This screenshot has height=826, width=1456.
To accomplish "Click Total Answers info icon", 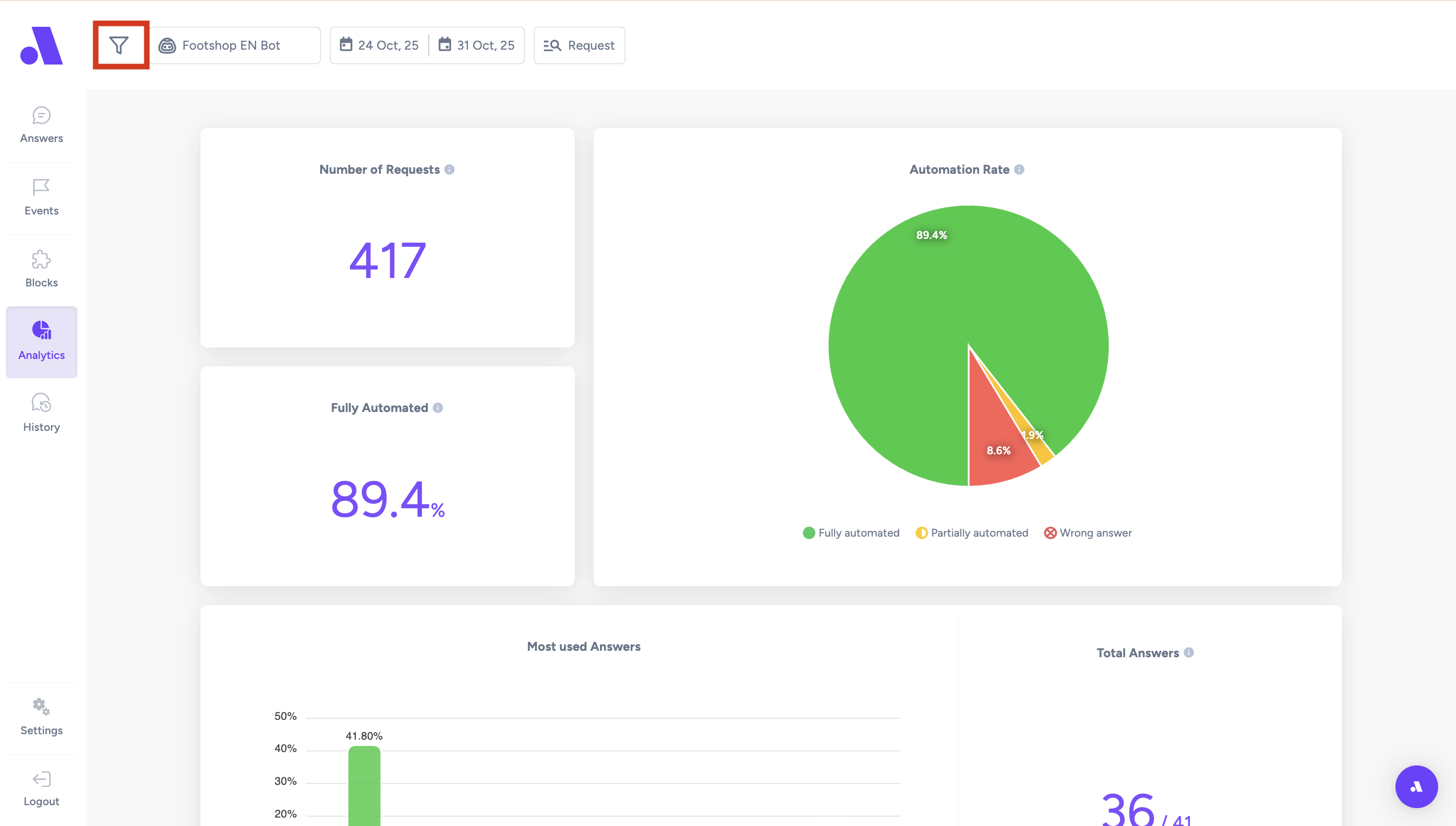I will point(1189,652).
